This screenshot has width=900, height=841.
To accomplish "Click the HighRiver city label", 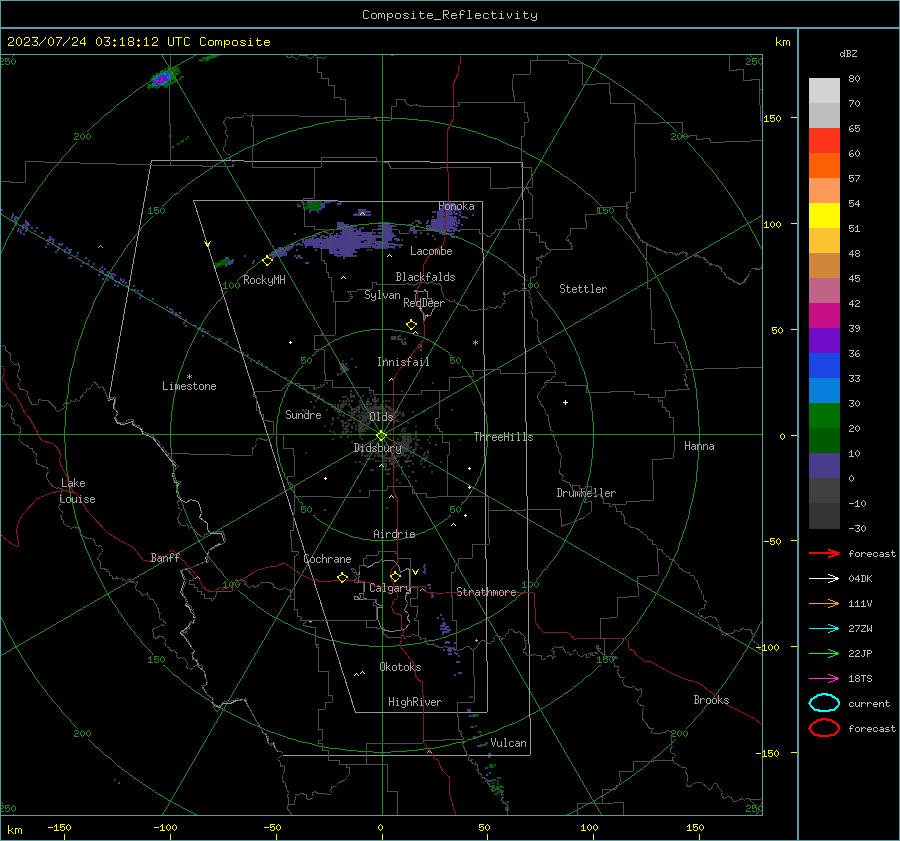I will (x=415, y=702).
